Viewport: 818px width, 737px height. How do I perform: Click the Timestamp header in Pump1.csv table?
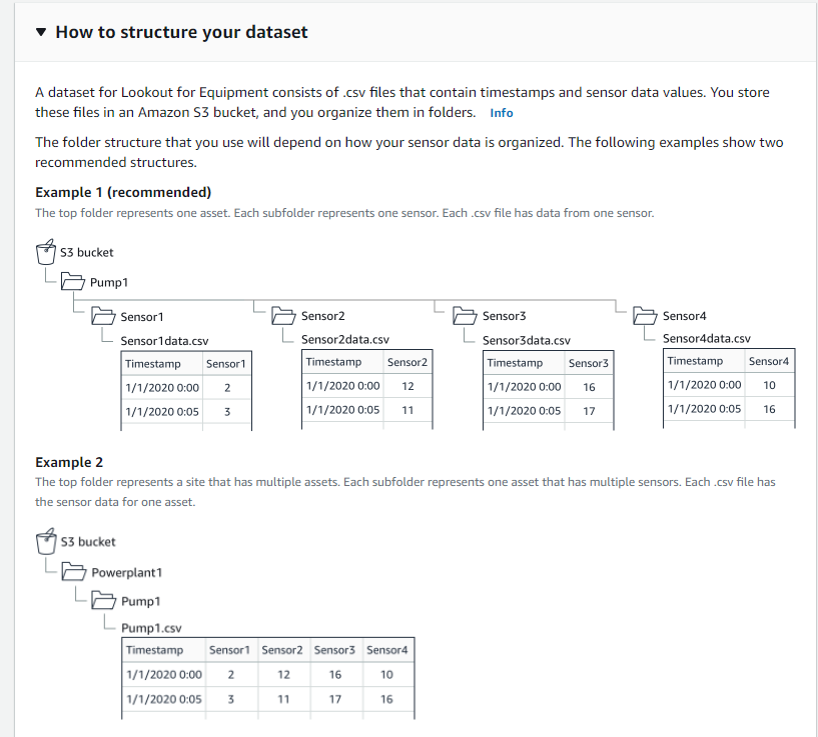[154, 650]
